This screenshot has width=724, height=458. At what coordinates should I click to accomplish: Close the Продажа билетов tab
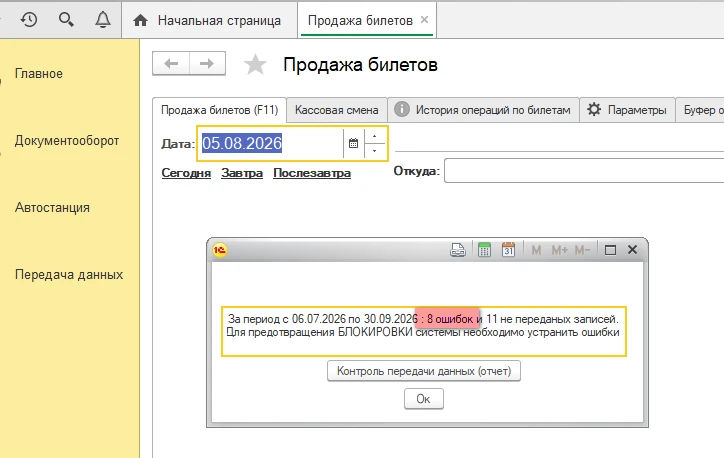point(424,20)
